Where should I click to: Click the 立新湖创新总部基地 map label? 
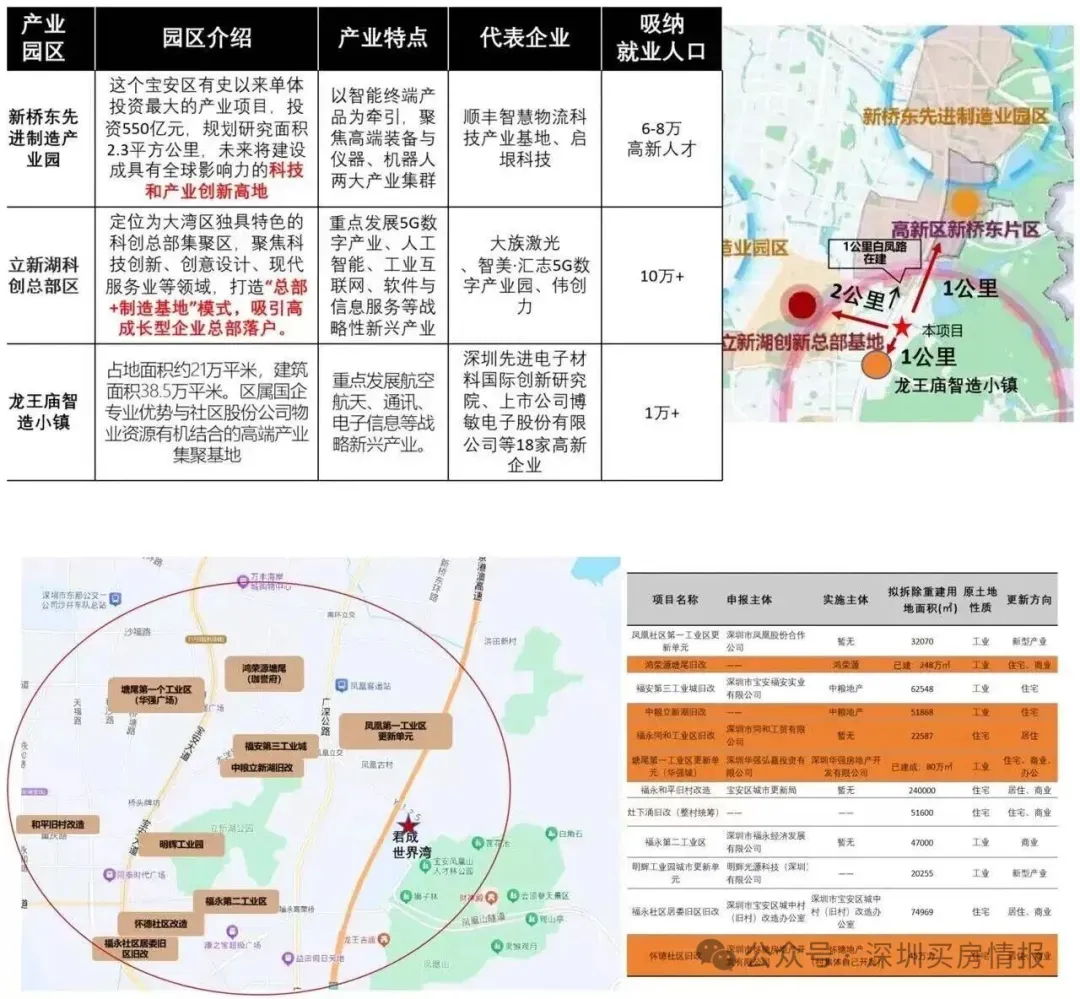[x=803, y=342]
